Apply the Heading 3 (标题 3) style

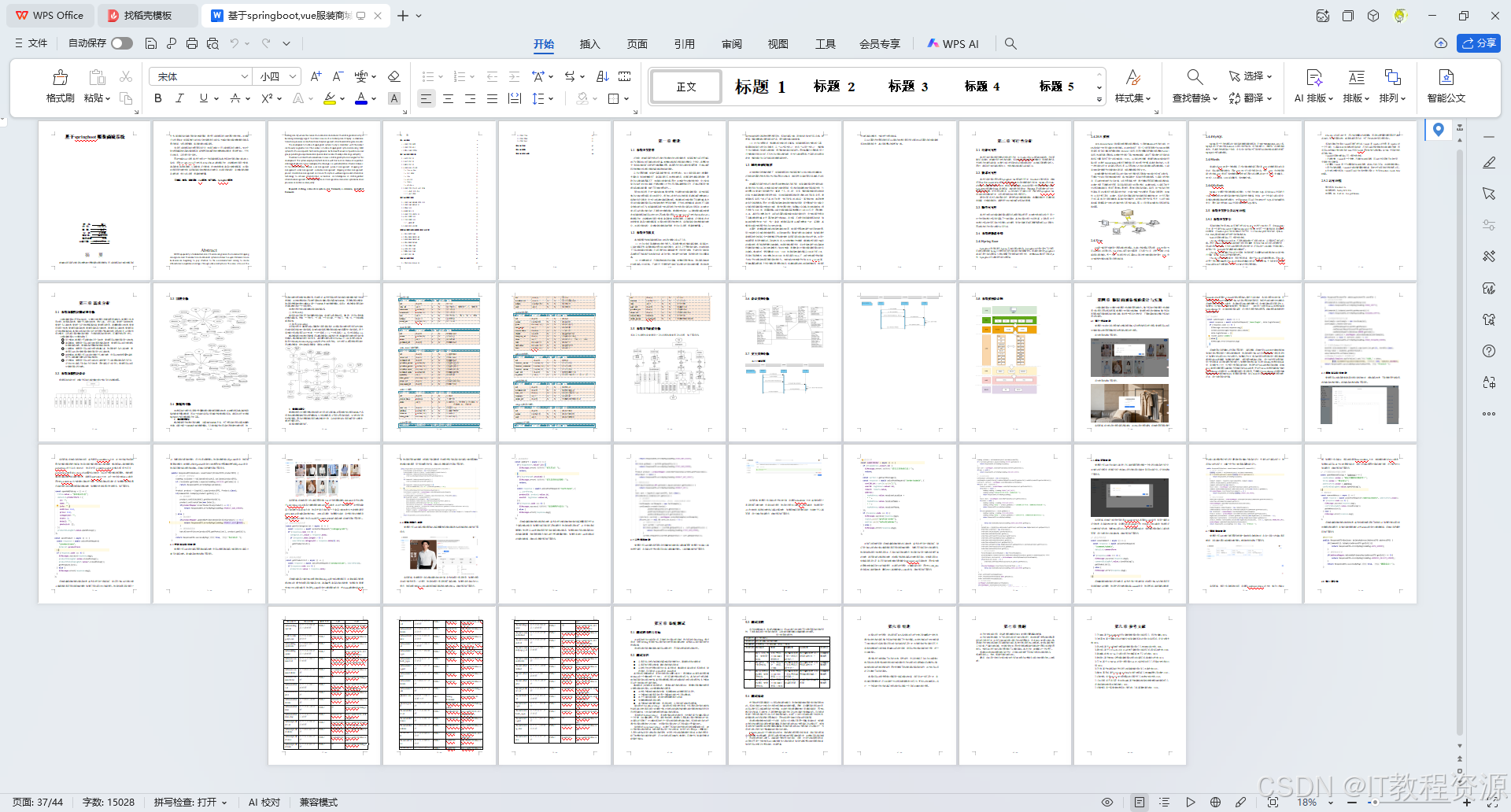point(908,87)
